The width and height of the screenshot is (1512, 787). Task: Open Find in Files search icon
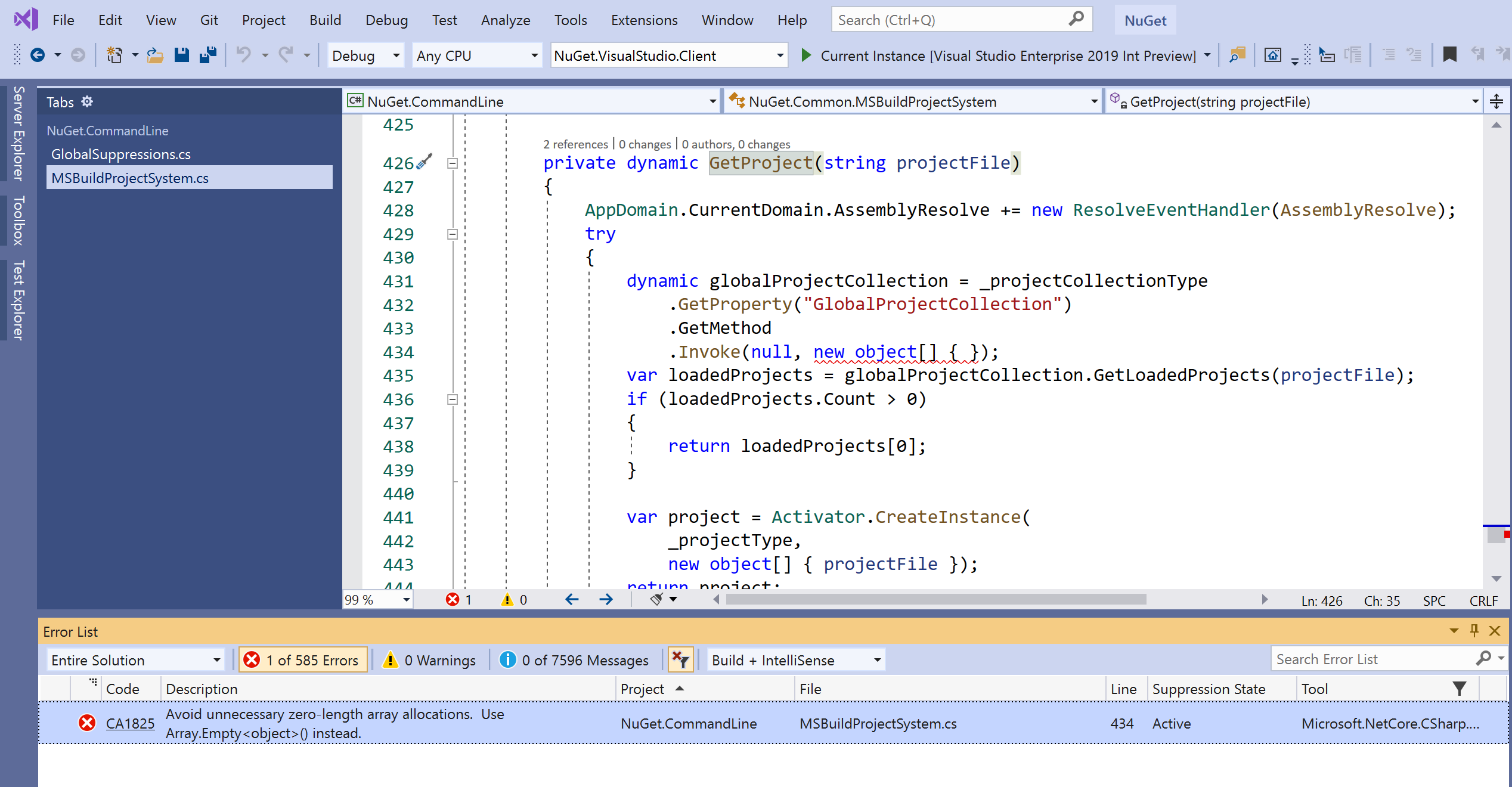[x=1237, y=55]
